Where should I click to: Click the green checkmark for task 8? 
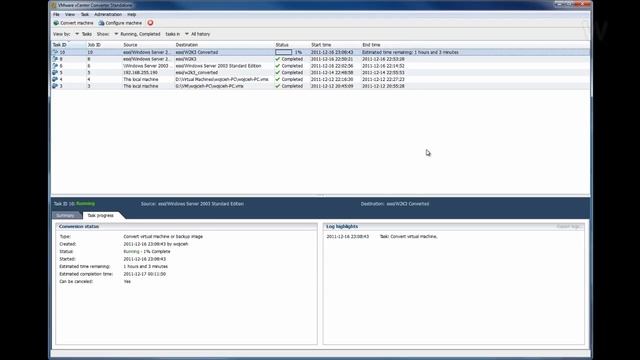278,59
